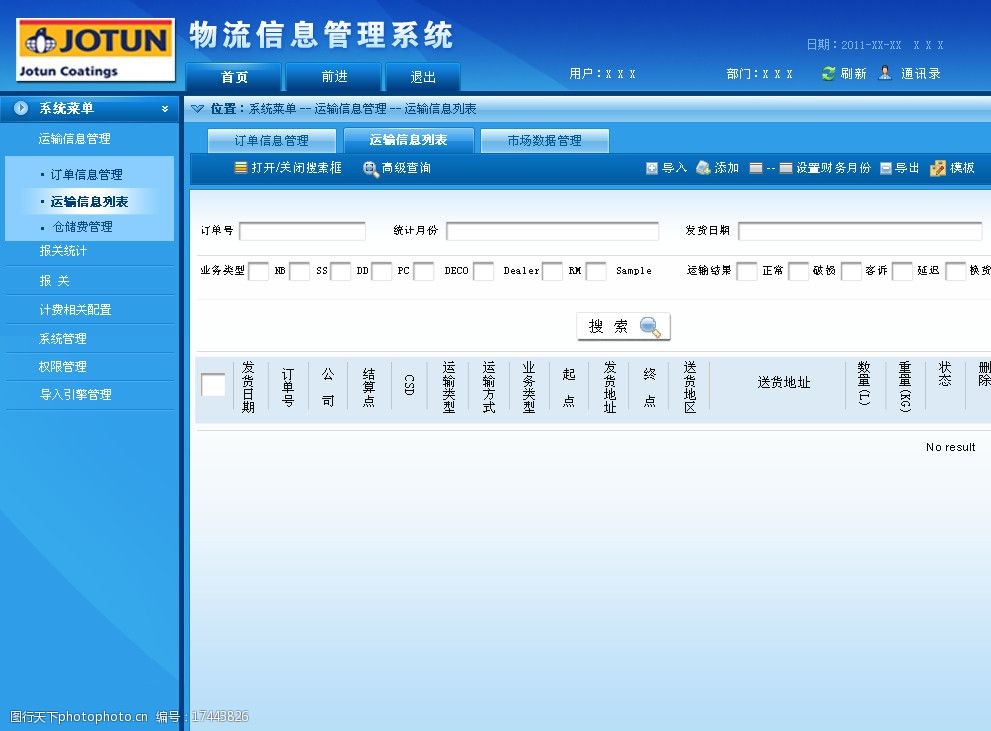
Task: Check the box immediately left of DECO
Action: 424,271
